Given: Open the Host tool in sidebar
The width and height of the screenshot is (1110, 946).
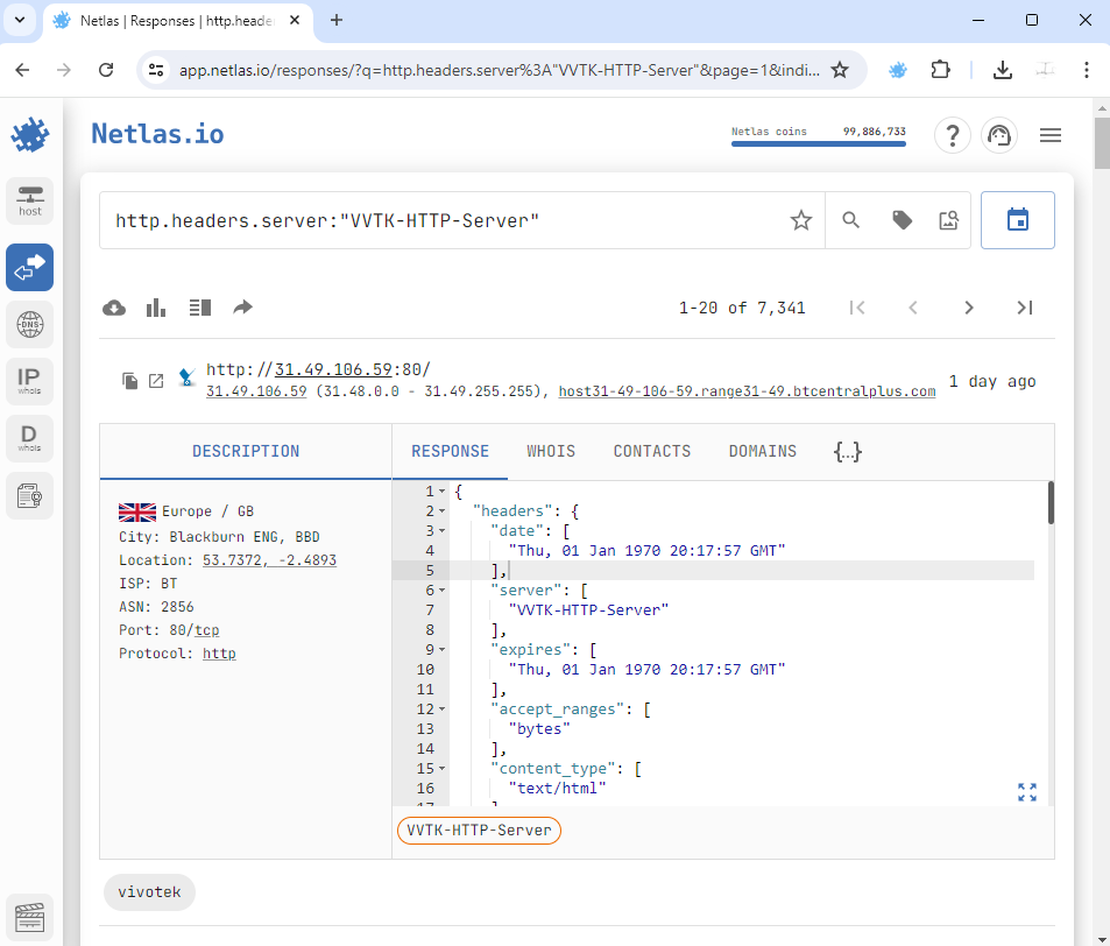Looking at the screenshot, I should click(x=30, y=200).
